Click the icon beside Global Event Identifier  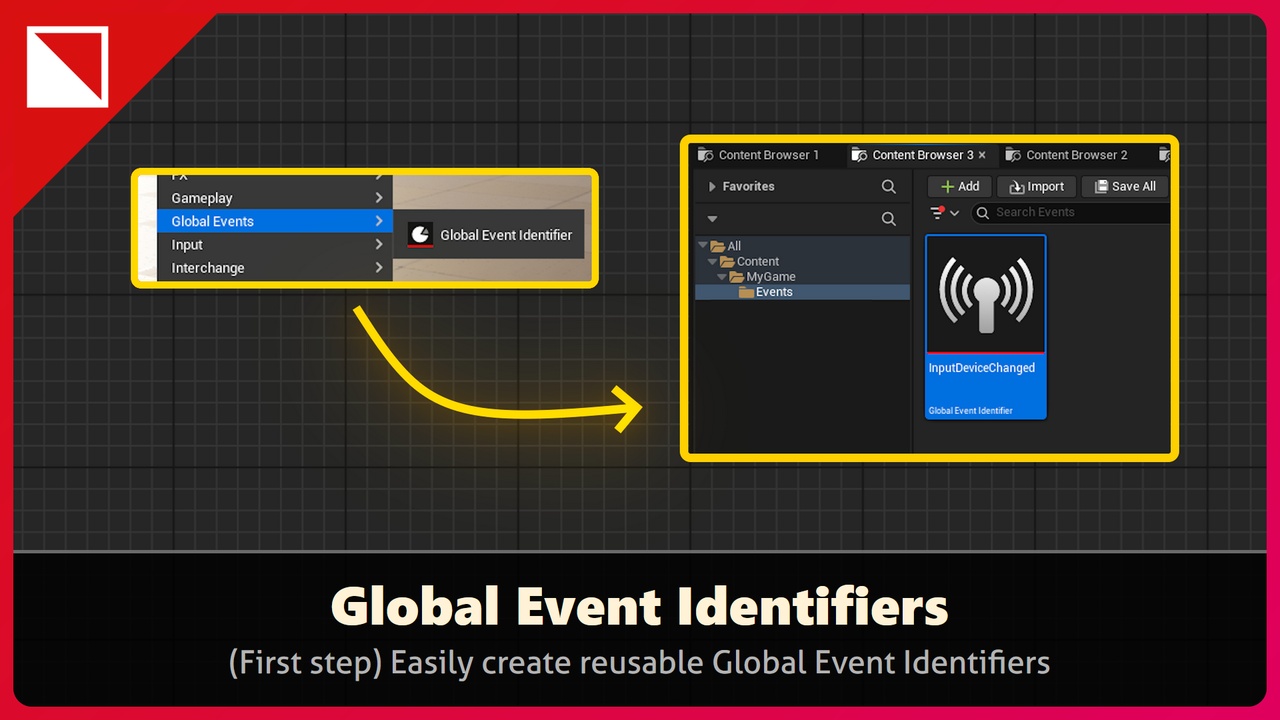click(x=421, y=235)
